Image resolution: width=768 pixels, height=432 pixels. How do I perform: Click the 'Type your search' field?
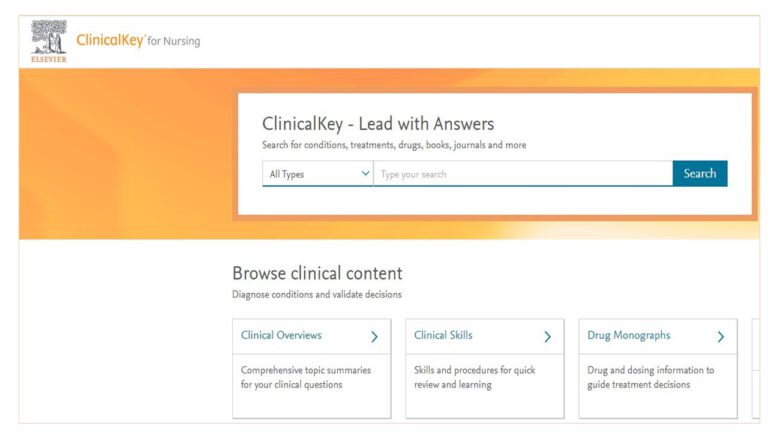tap(522, 174)
